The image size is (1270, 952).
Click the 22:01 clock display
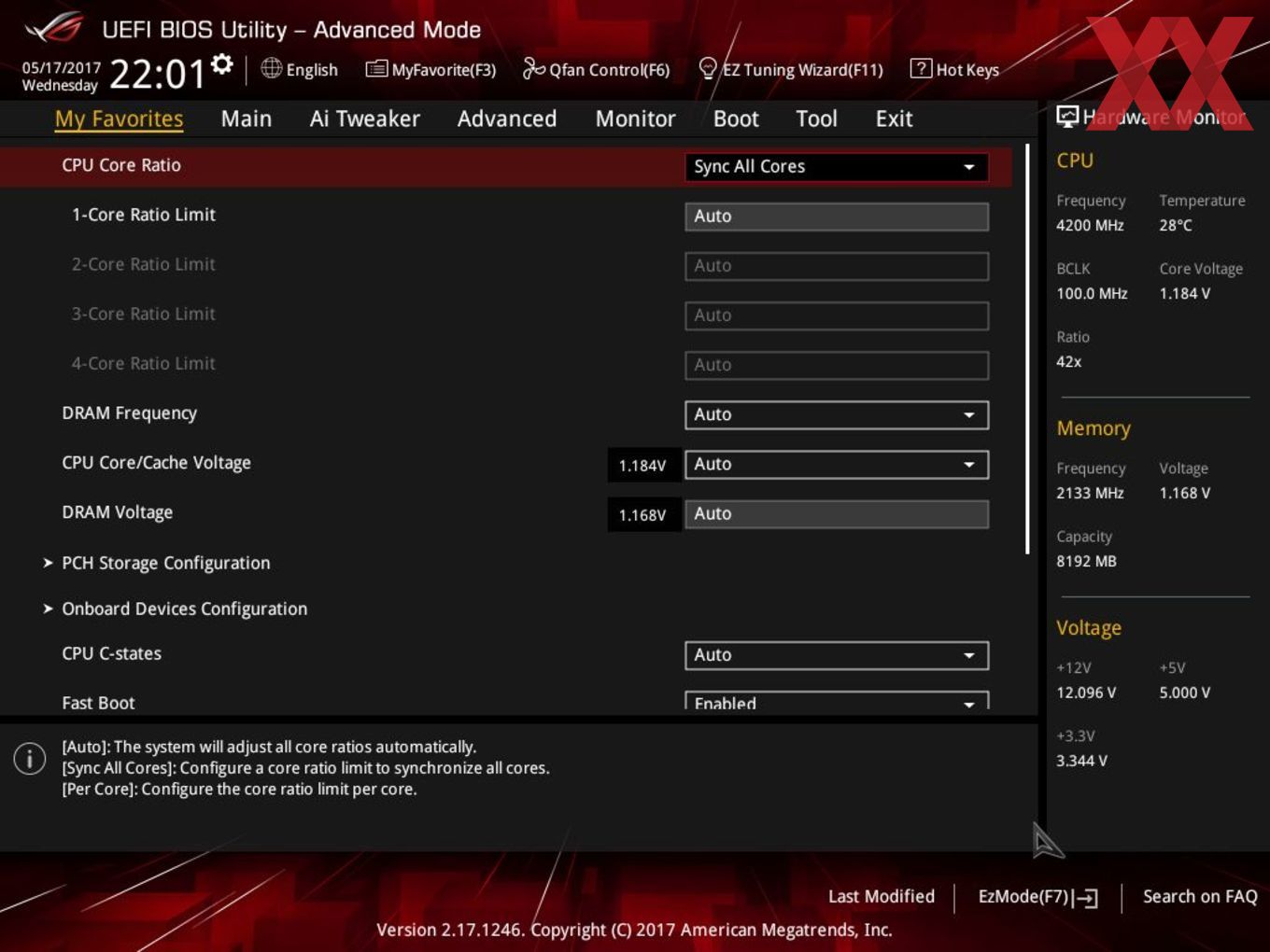[x=157, y=74]
